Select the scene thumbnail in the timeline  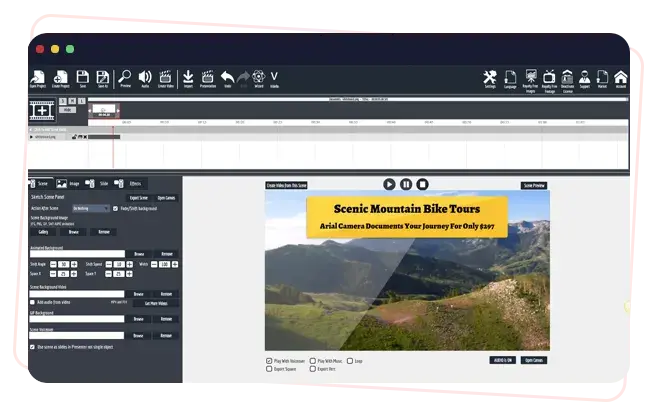[104, 111]
